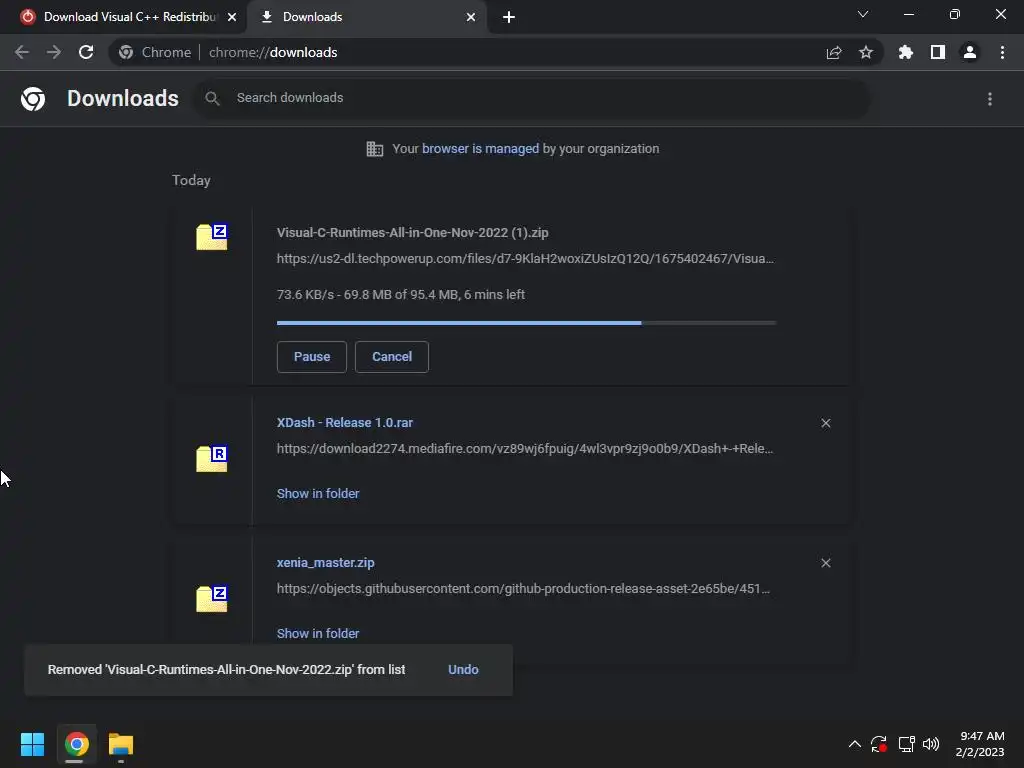
Task: Remove xenia_master.zip from list
Action: coord(825,563)
